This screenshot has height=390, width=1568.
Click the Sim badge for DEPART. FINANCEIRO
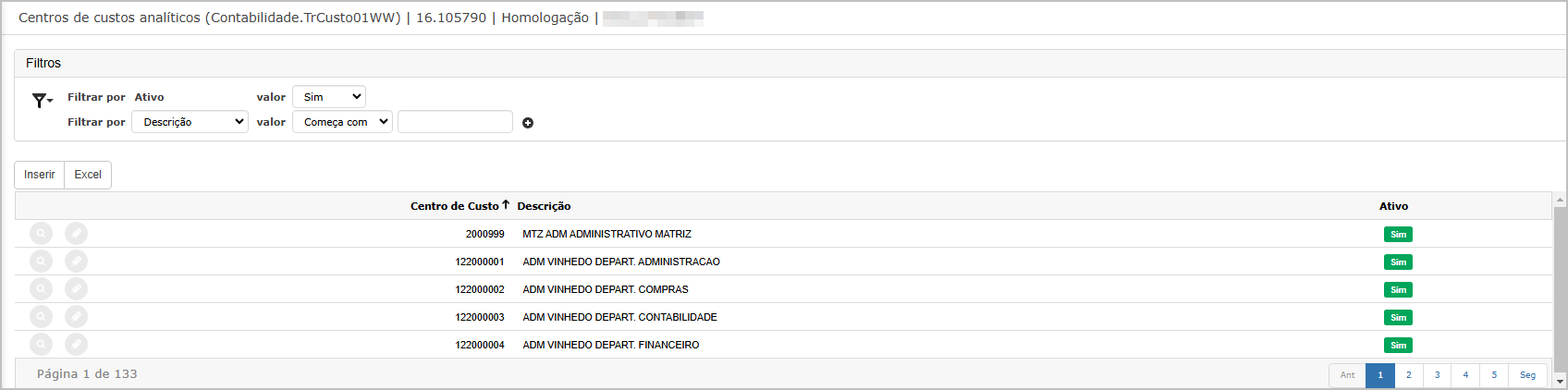tap(1398, 346)
